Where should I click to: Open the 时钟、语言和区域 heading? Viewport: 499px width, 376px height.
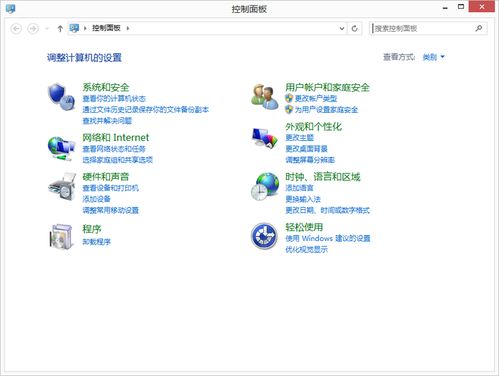click(x=323, y=177)
